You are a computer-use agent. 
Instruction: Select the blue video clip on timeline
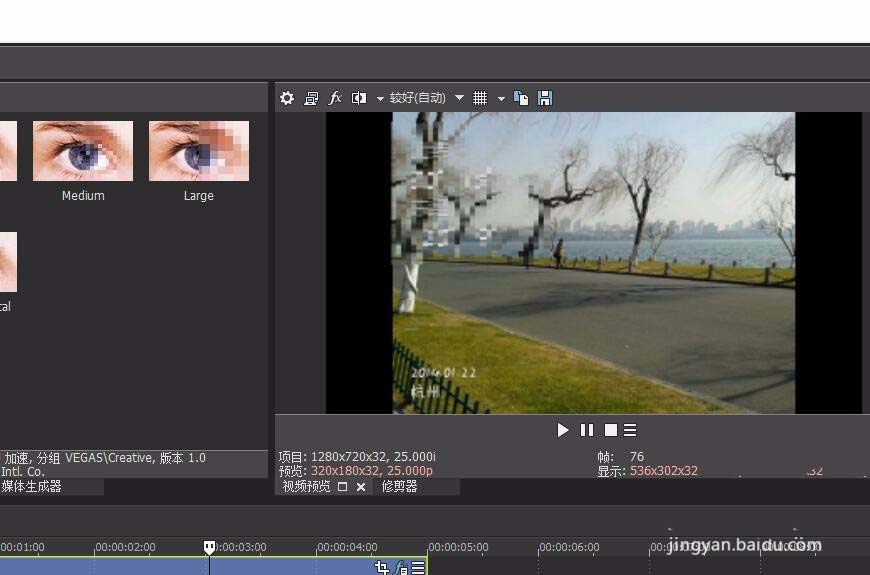coord(214,566)
